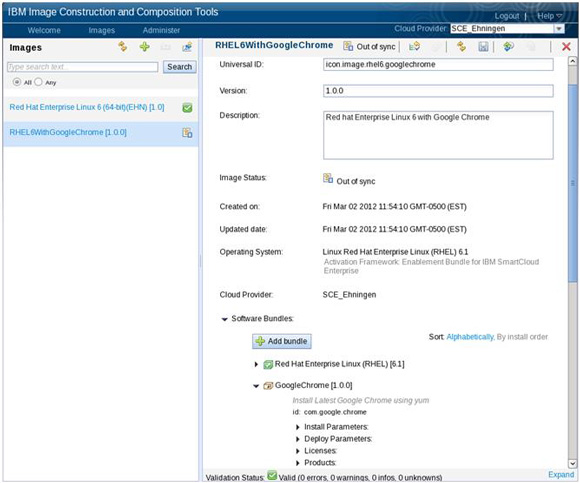Collapse the GoogleChrome bundle

point(256,386)
